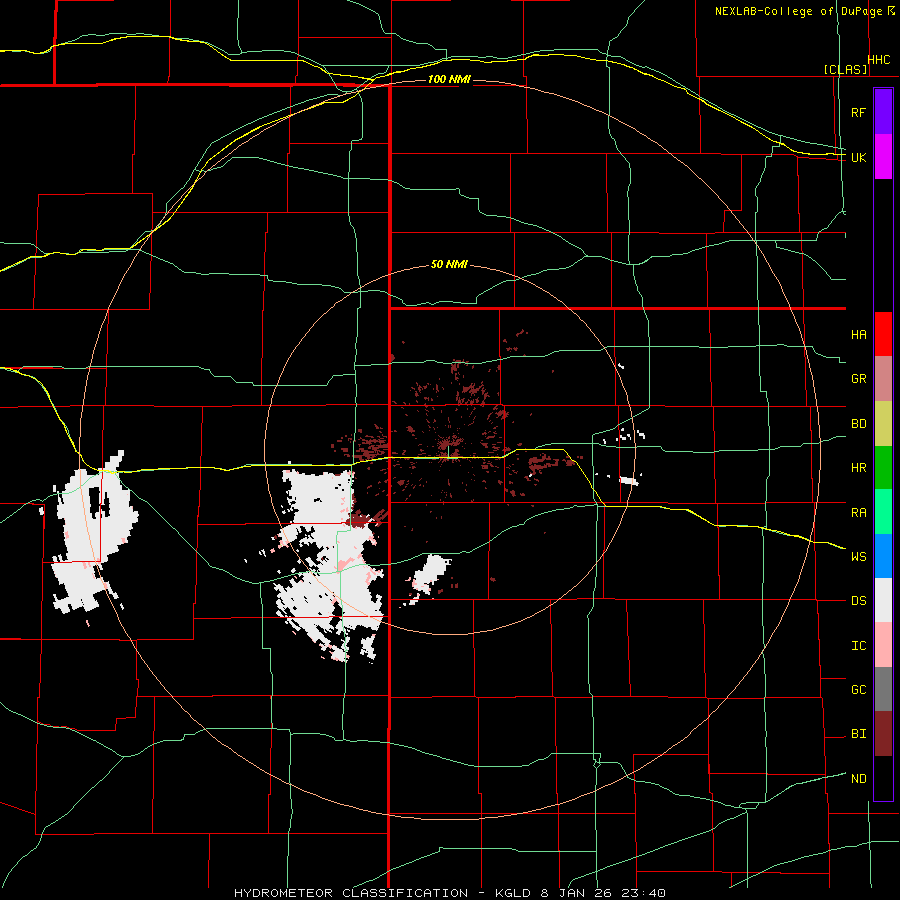Select the DS white legend swatch
This screenshot has height=900, width=900.
pyautogui.click(x=883, y=600)
